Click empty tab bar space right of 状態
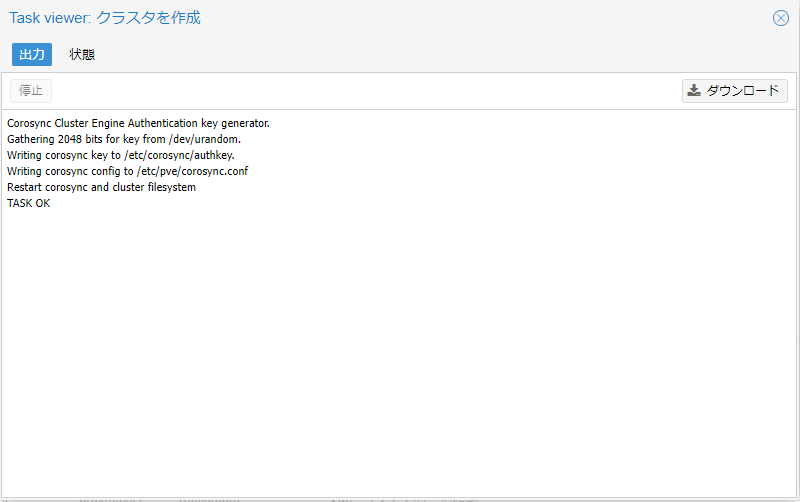This screenshot has height=502, width=800. (400, 54)
